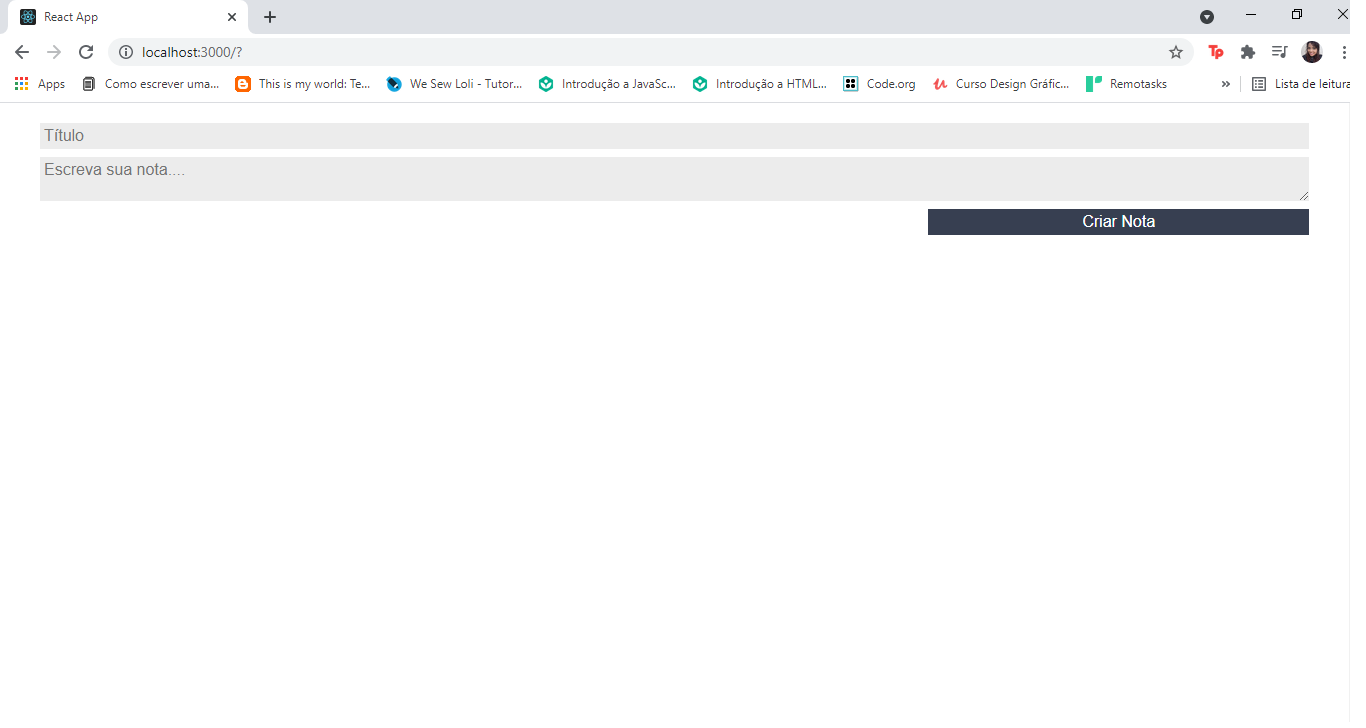Viewport: 1366px width, 728px height.
Task: Open the Code.org bookmark
Action: click(880, 84)
